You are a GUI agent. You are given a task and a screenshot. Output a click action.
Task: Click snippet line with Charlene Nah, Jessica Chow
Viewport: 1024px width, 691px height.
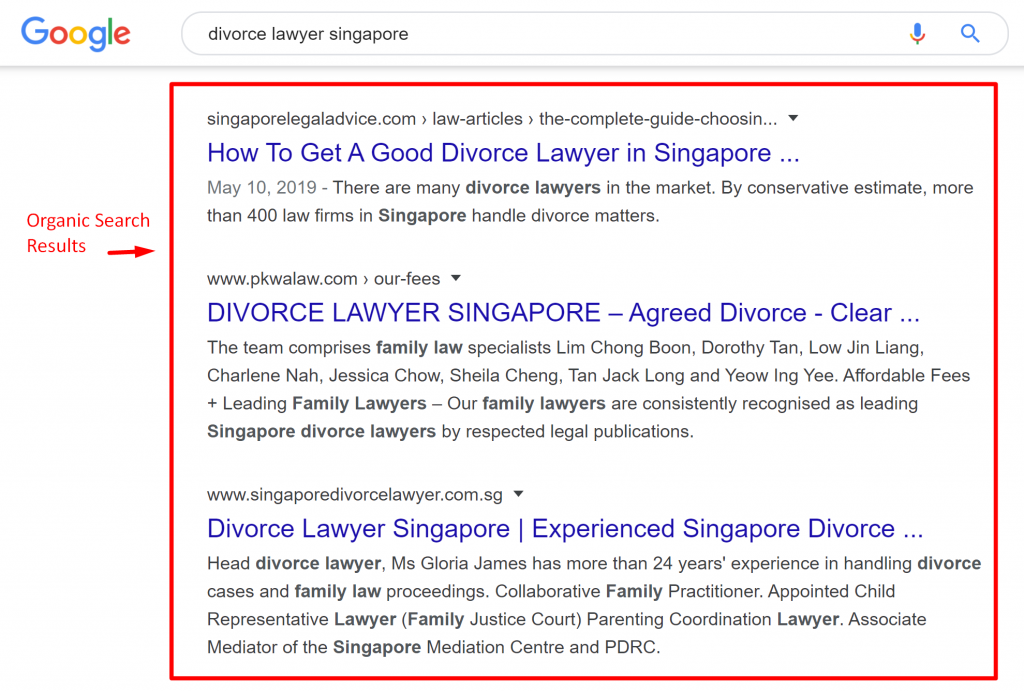pyautogui.click(x=588, y=376)
